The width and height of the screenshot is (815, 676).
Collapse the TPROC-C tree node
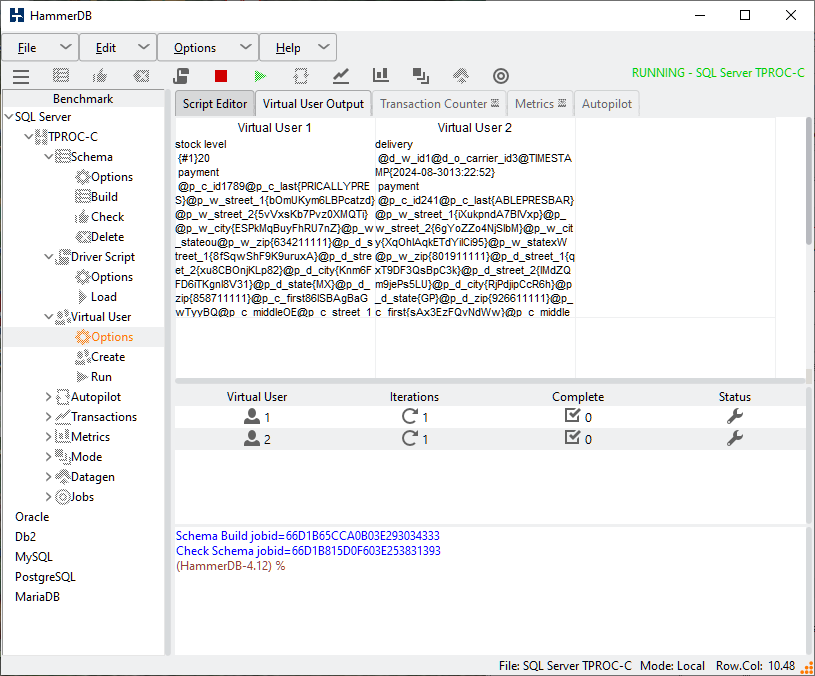tap(29, 137)
